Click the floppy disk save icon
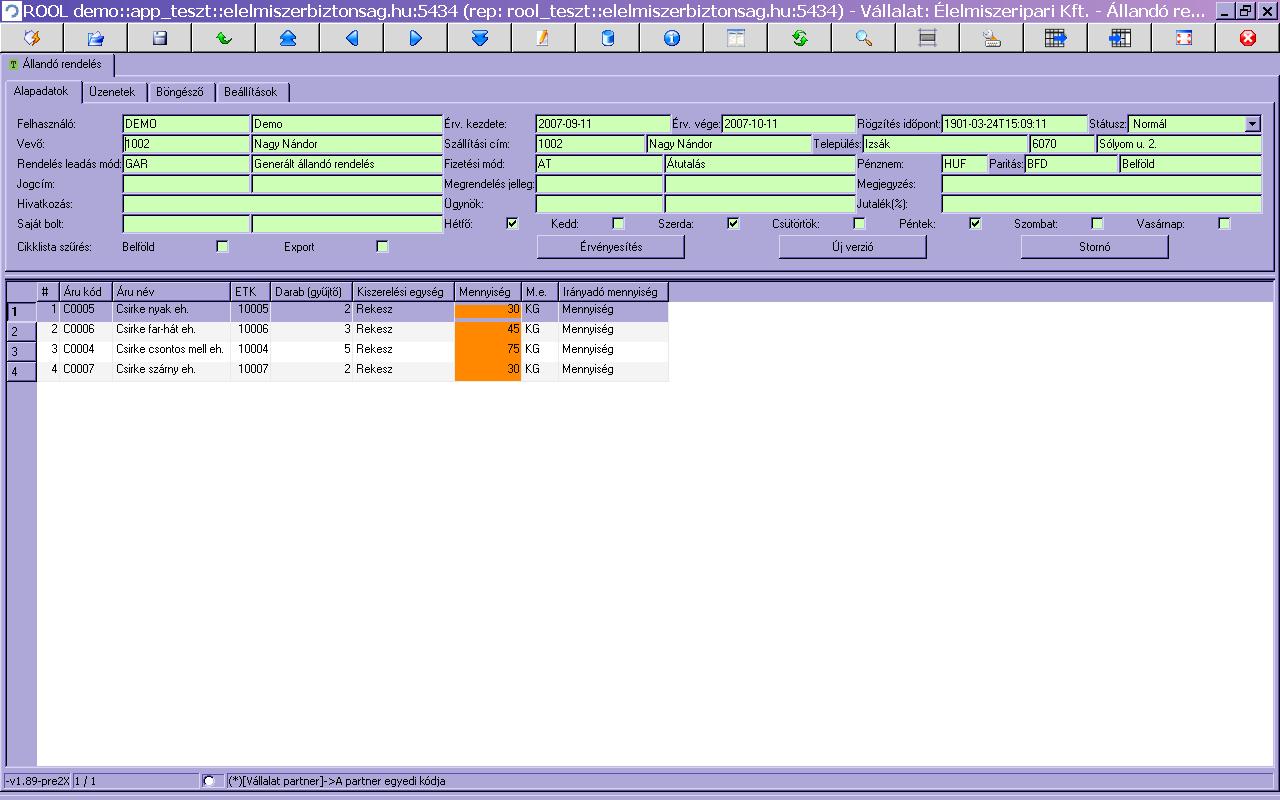The width and height of the screenshot is (1280, 800). (x=159, y=38)
